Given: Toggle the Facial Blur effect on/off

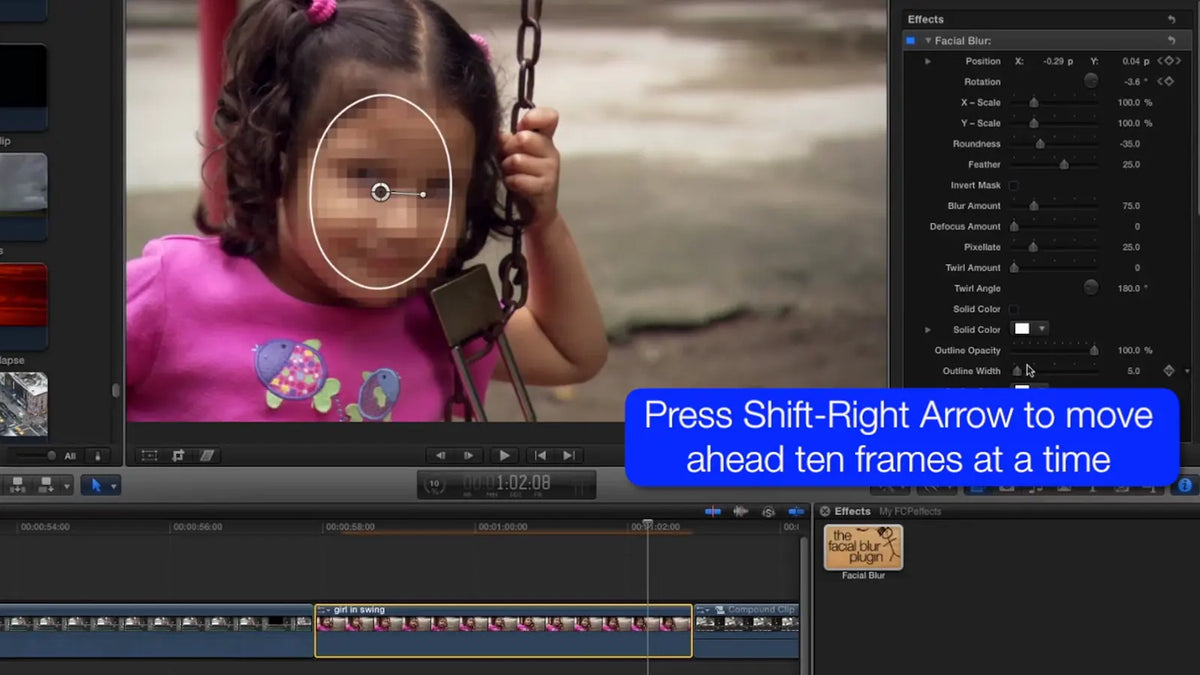Looking at the screenshot, I should (910, 40).
